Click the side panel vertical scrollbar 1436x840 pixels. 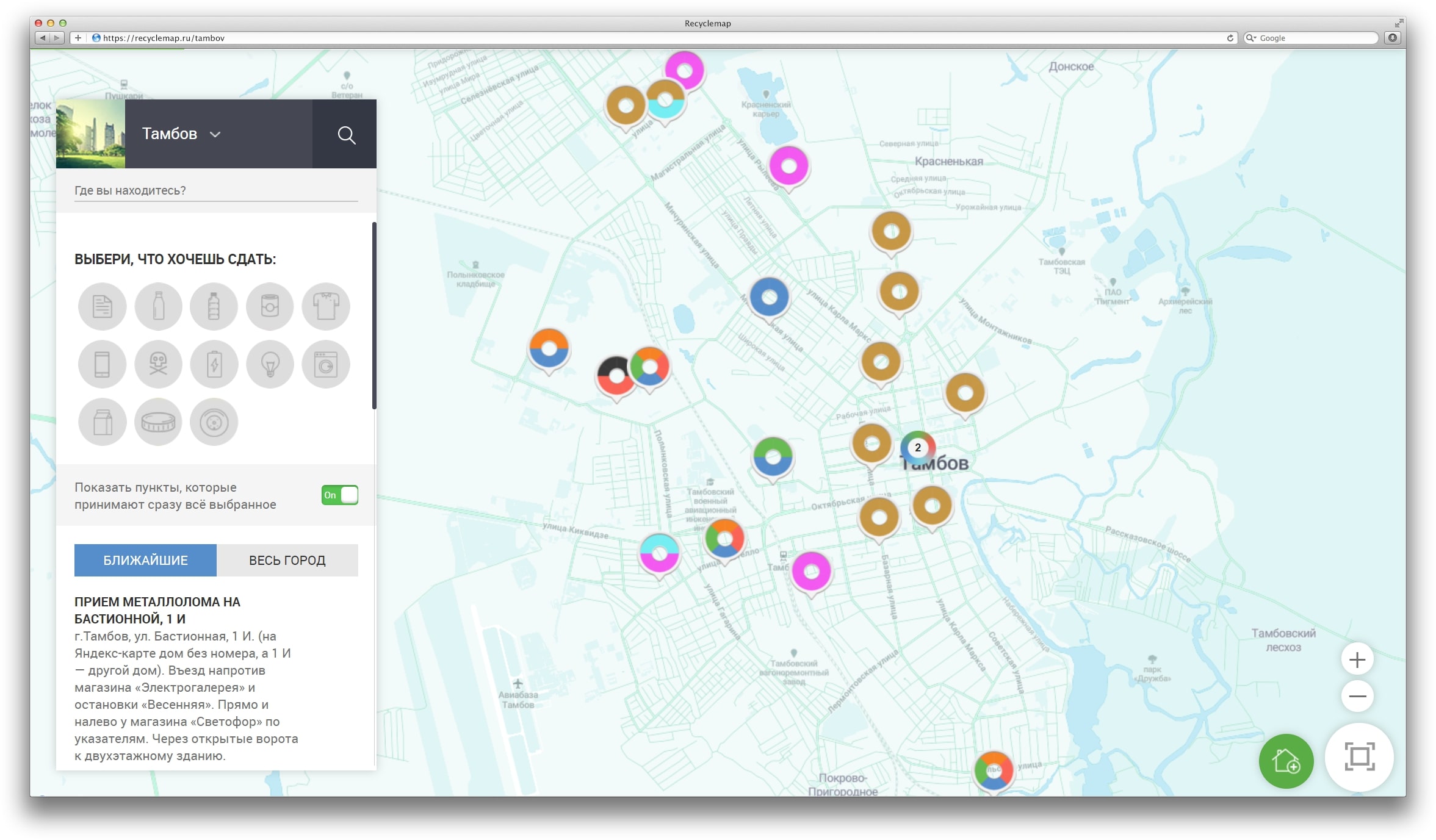point(374,315)
